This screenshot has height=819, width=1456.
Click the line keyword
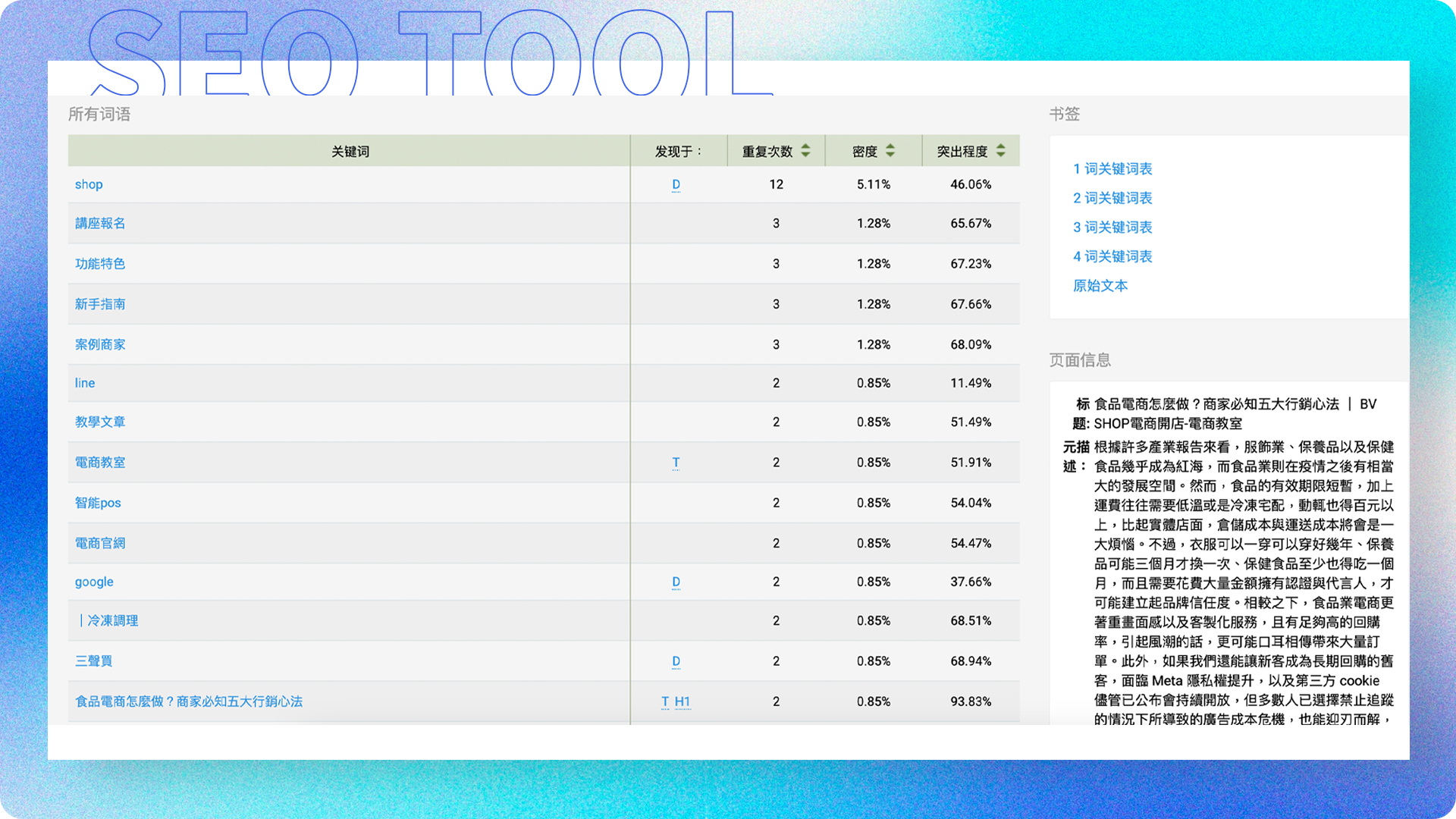[x=85, y=383]
